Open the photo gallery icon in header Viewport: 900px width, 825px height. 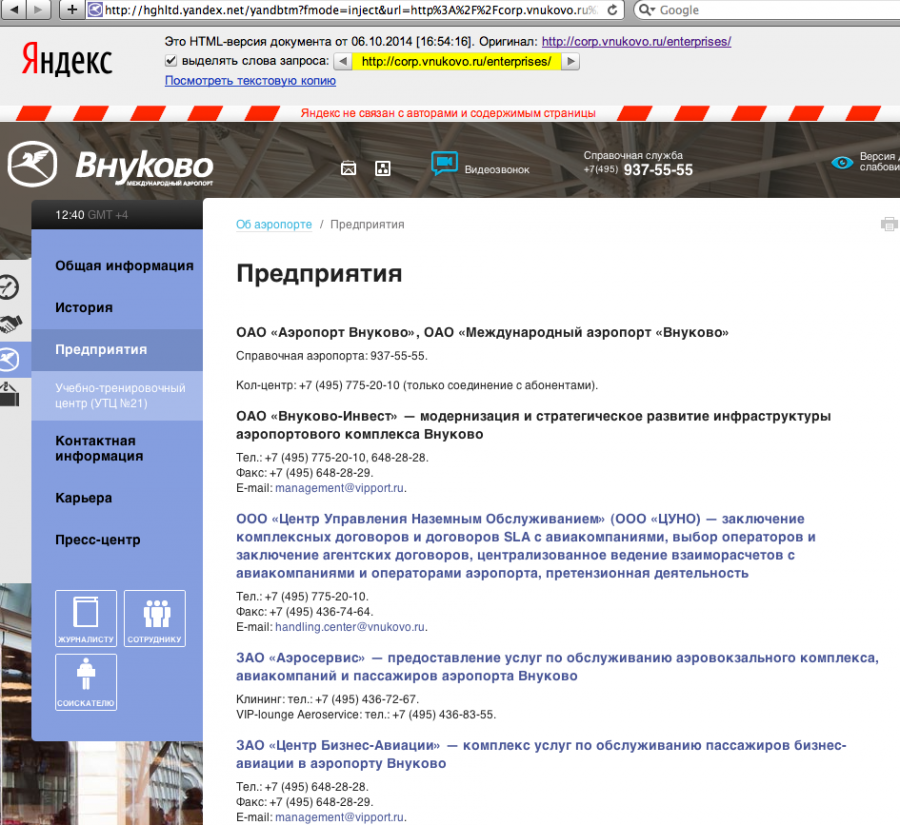pos(348,168)
